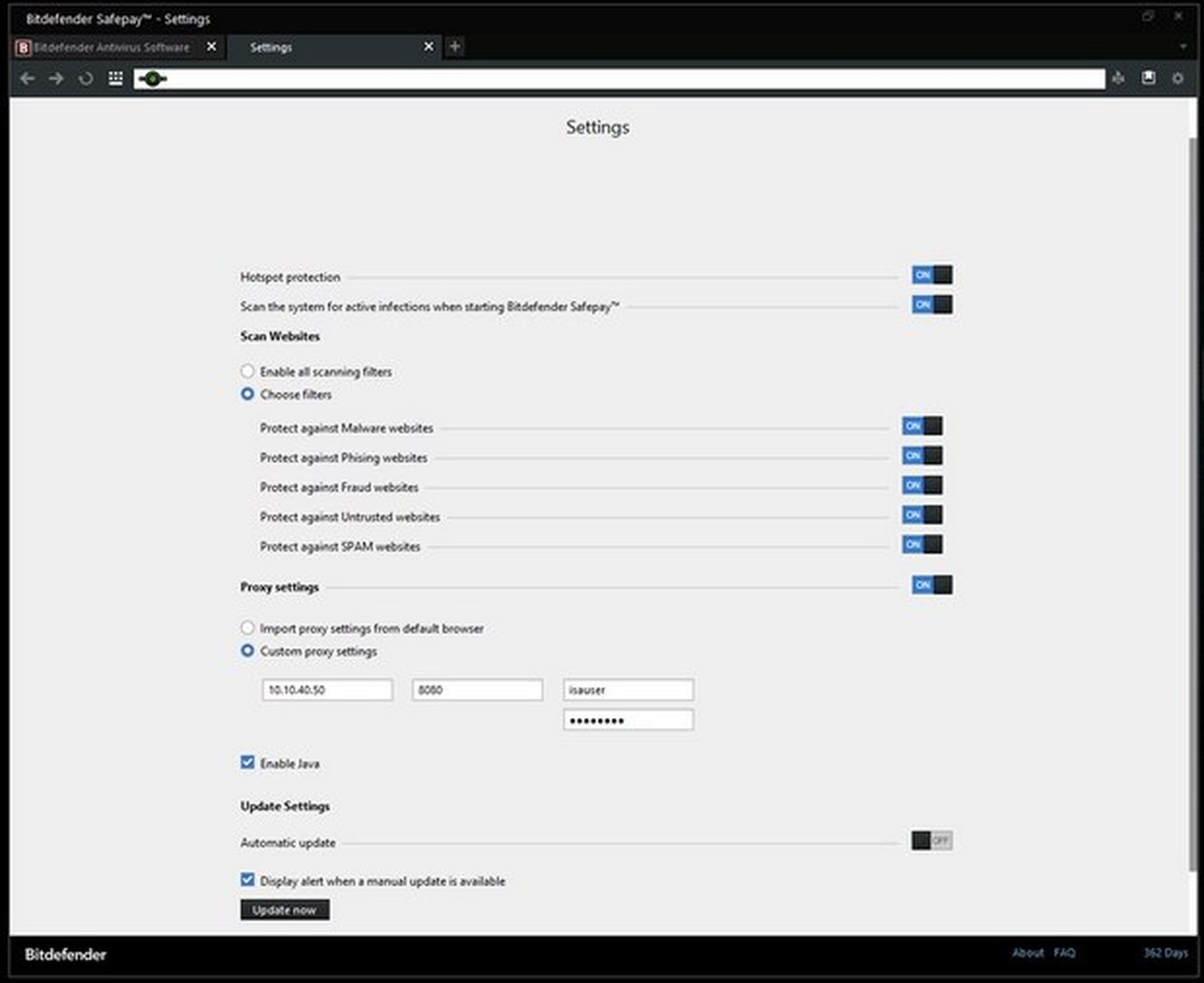This screenshot has width=1204, height=983.
Task: Select Import proxy settings from default browser
Action: click(247, 627)
